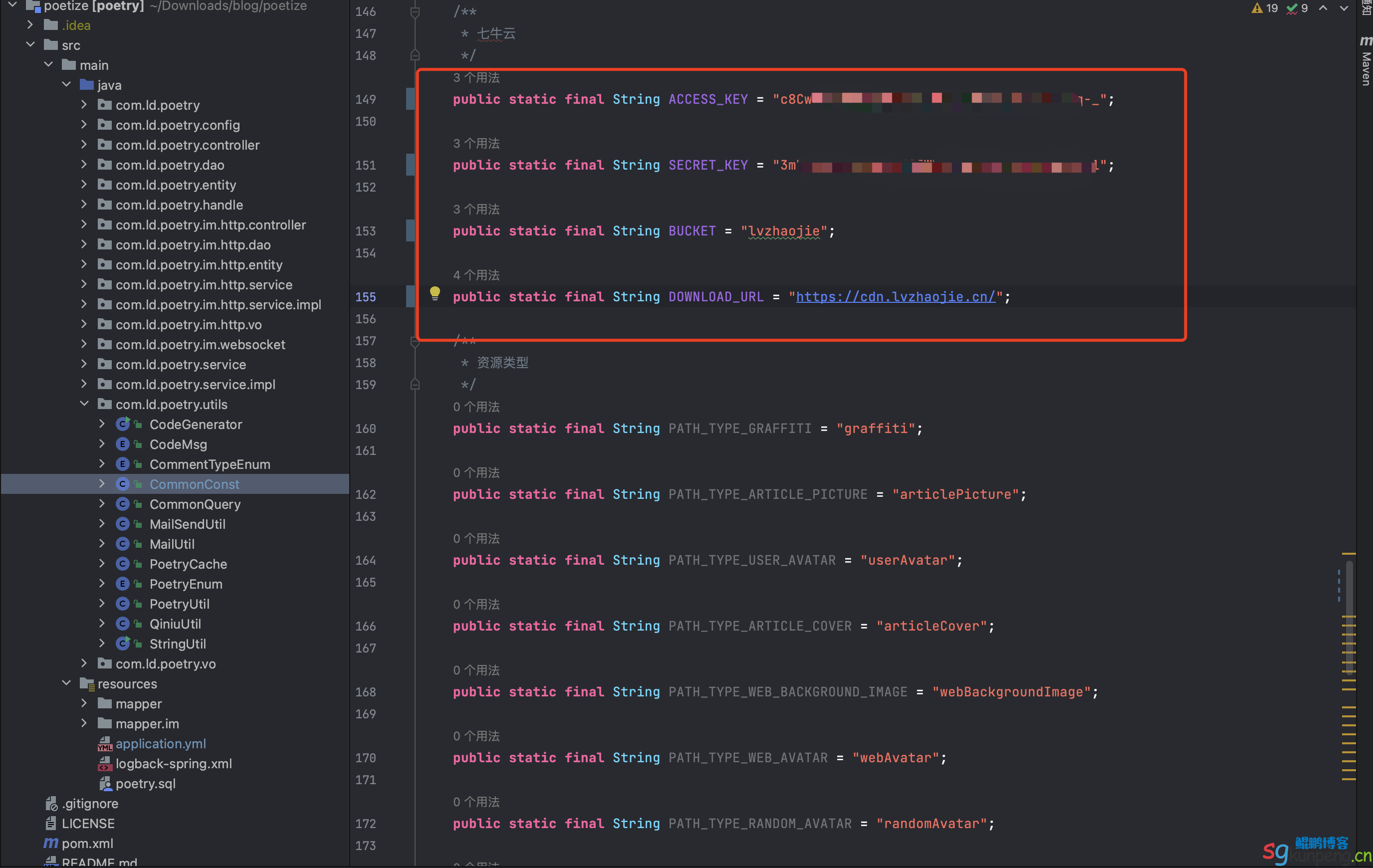This screenshot has width=1373, height=868.
Task: Expand the mapper.im folder
Action: (x=84, y=723)
